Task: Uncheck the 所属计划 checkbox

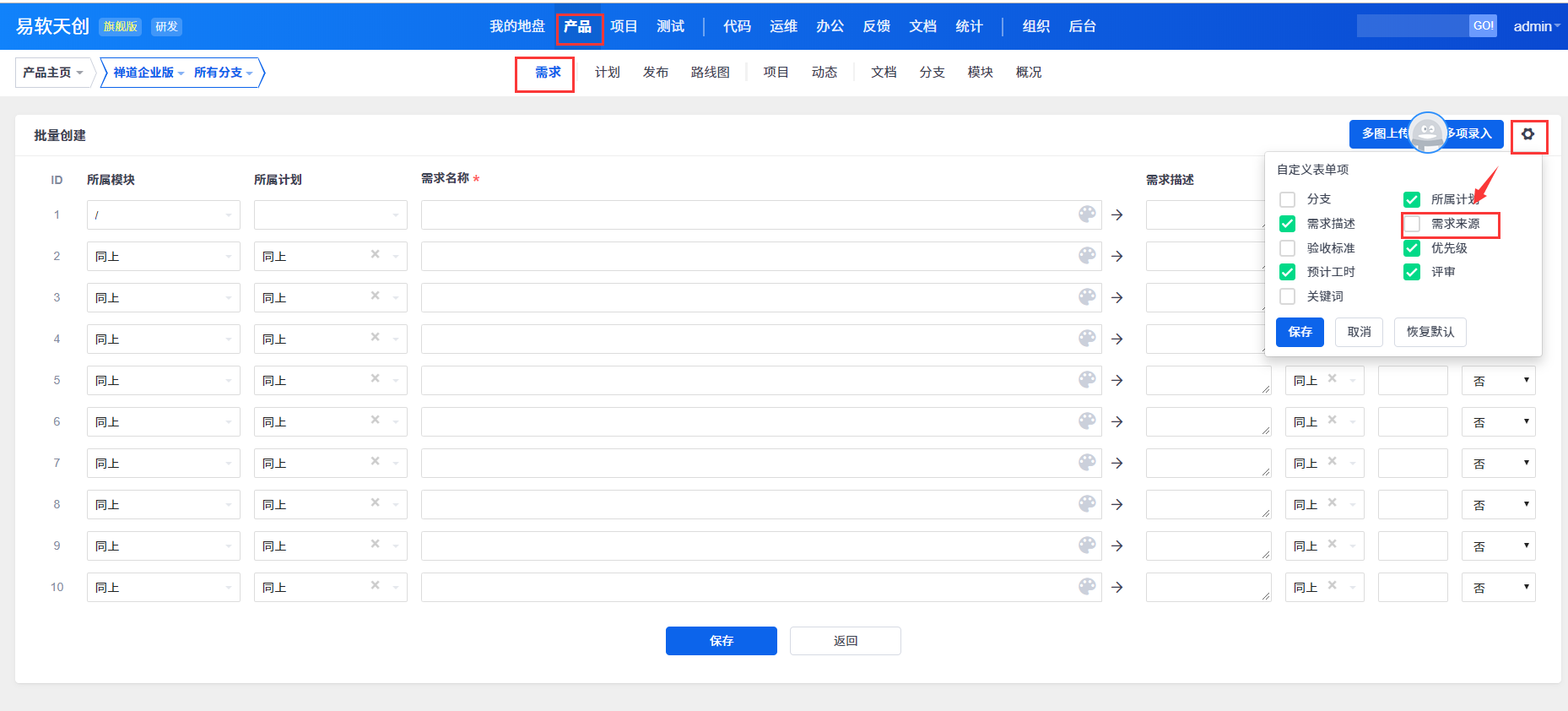Action: click(x=1412, y=199)
